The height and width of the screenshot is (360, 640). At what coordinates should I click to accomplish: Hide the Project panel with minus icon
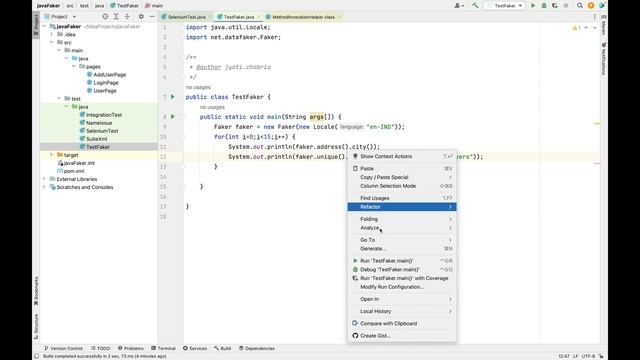click(152, 17)
